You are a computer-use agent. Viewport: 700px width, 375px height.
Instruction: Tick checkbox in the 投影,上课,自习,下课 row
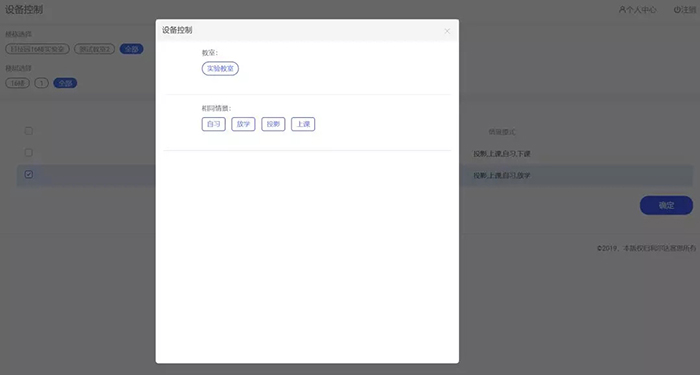click(x=29, y=153)
